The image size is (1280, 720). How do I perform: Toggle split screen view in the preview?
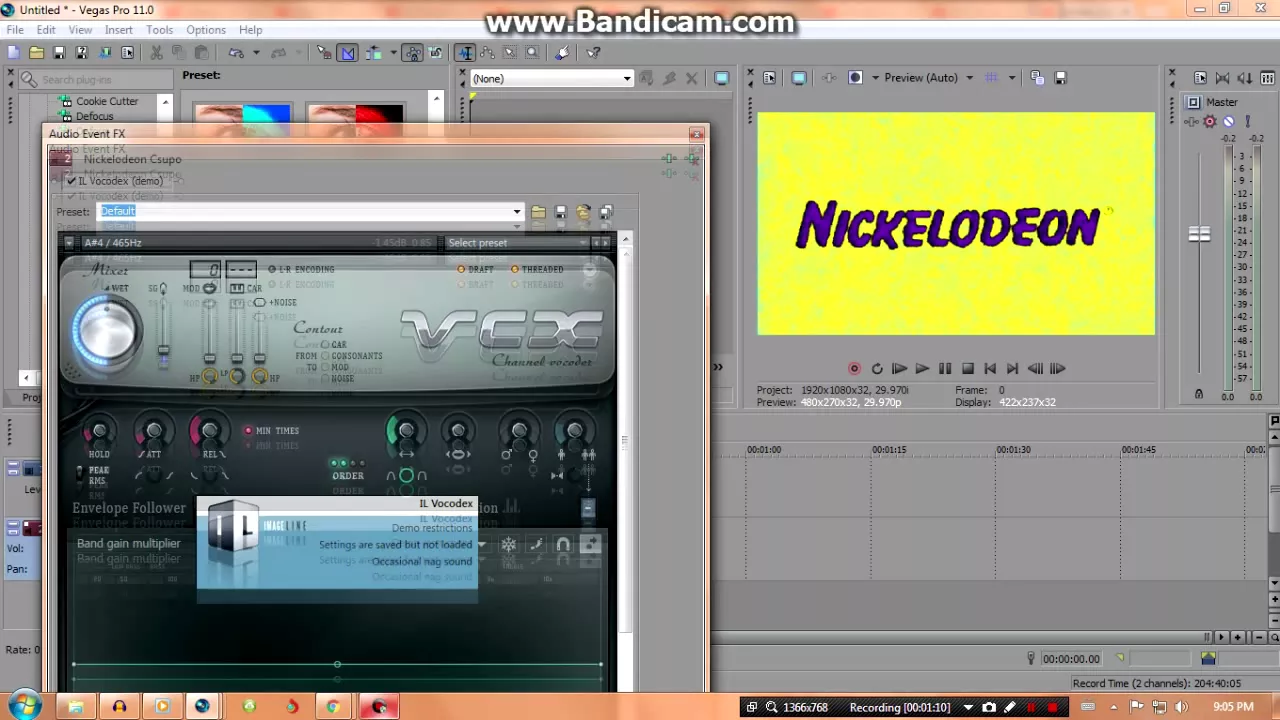pyautogui.click(x=855, y=78)
